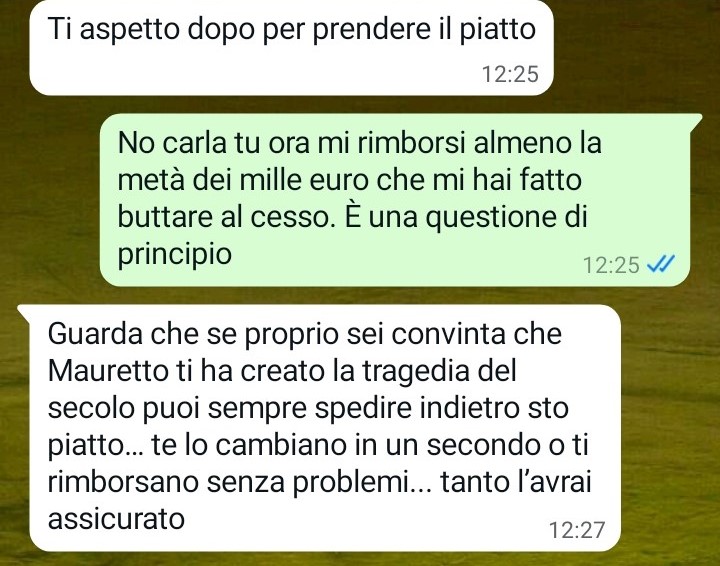The height and width of the screenshot is (566, 720).
Task: Click the tail corner of the green bubble
Action: tap(695, 120)
